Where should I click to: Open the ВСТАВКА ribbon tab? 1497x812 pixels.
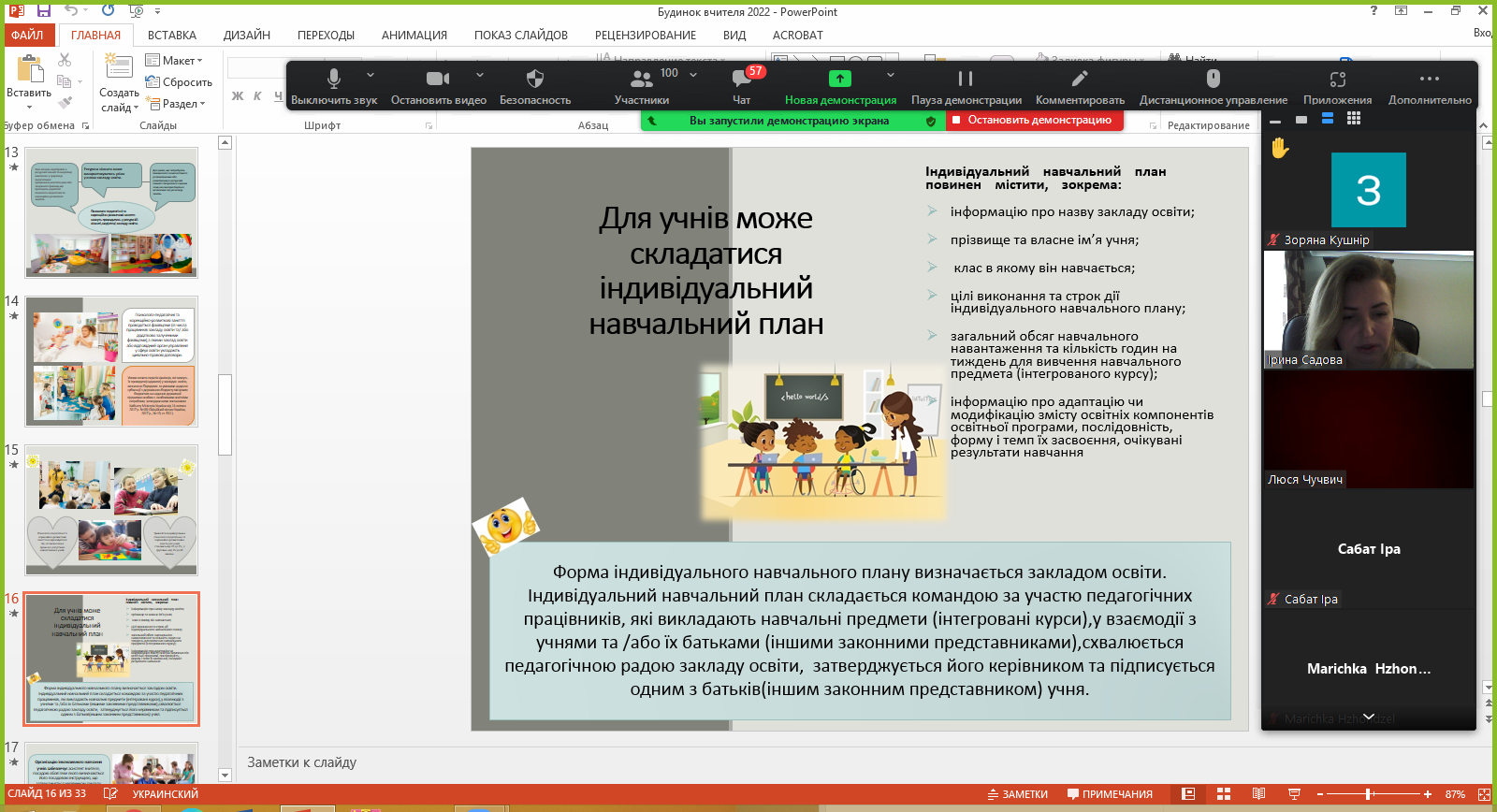click(171, 36)
